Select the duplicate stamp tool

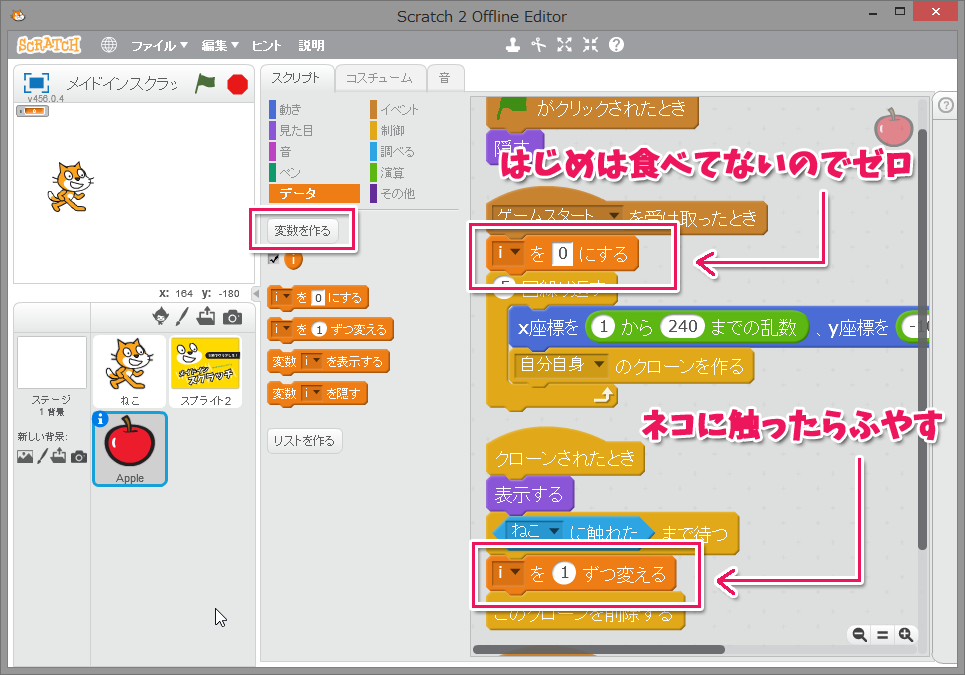coord(513,45)
